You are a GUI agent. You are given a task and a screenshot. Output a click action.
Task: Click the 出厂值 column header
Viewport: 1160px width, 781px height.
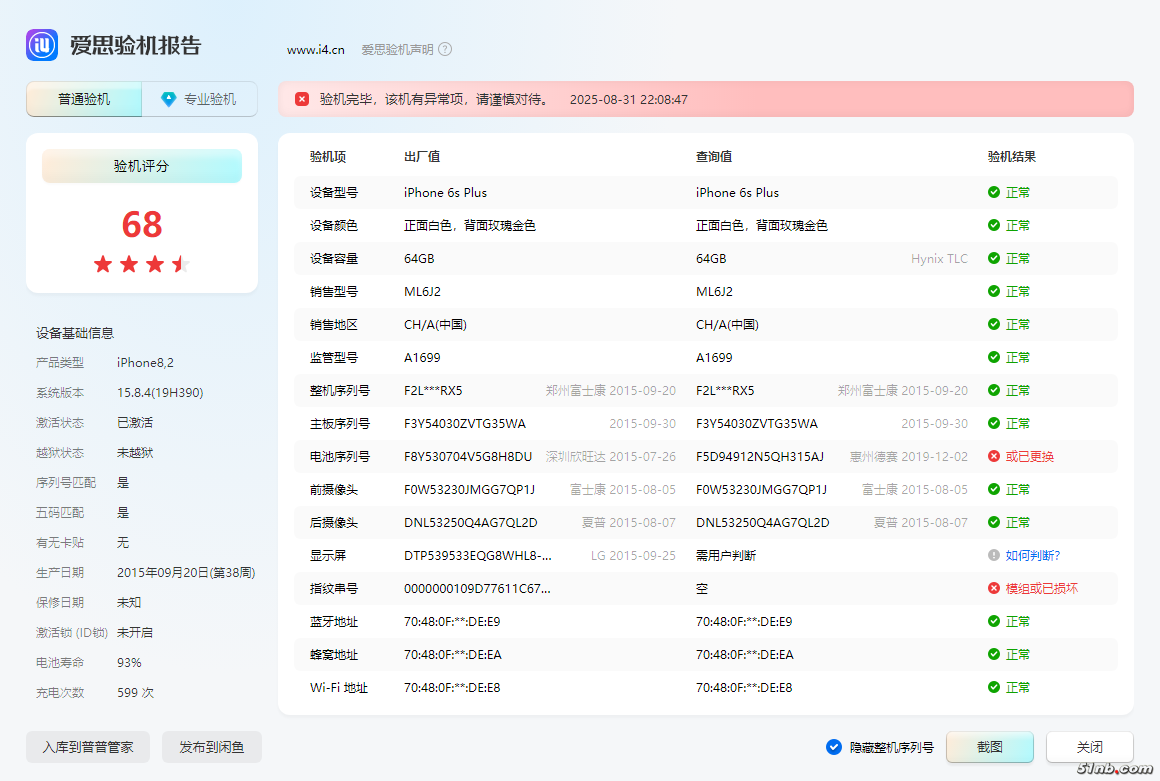[422, 157]
